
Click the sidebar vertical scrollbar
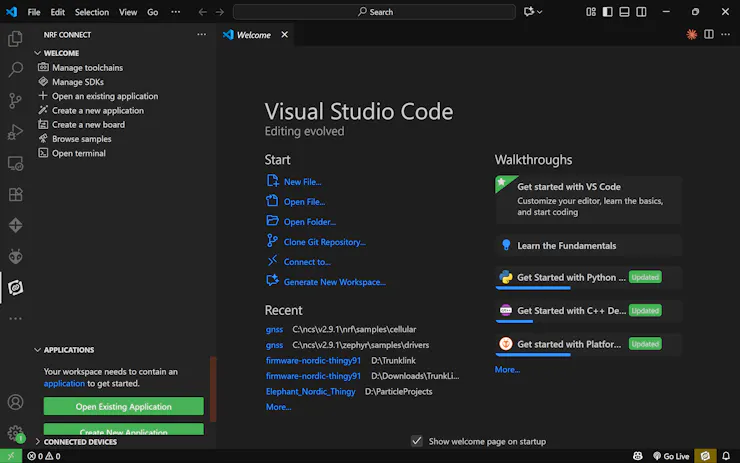[x=213, y=389]
